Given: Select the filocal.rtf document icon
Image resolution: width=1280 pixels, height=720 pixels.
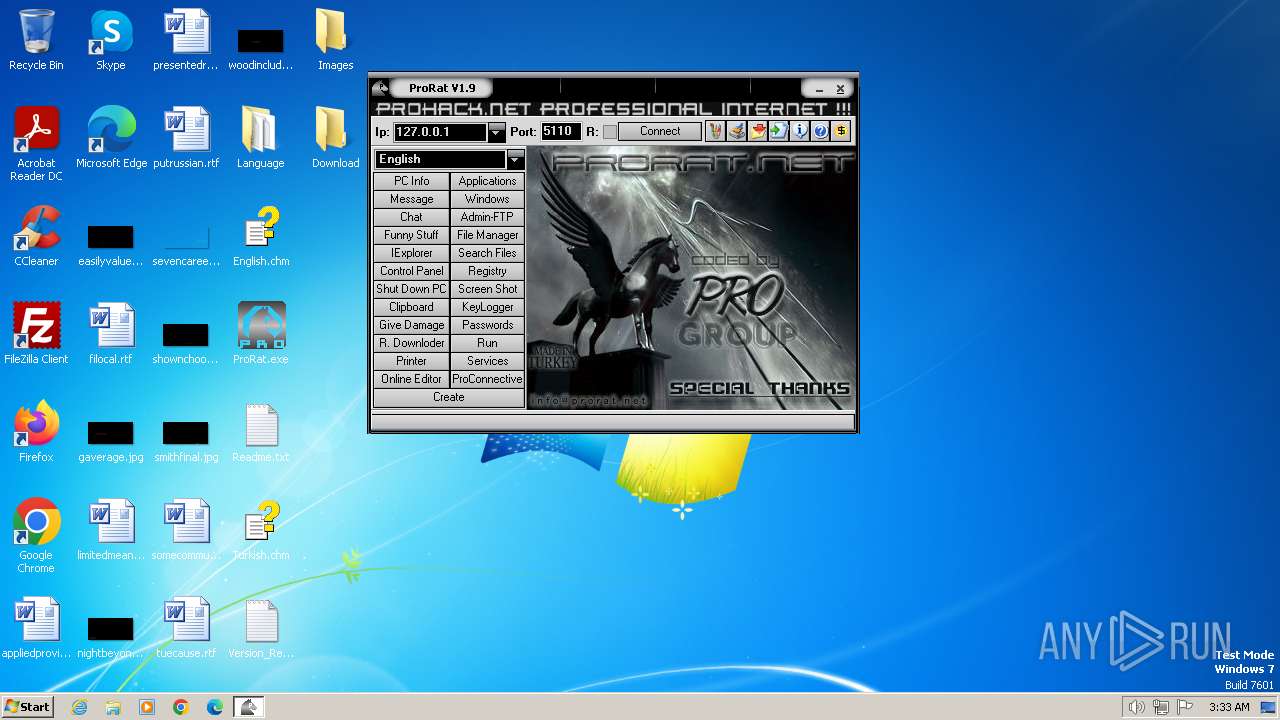Looking at the screenshot, I should [x=111, y=334].
